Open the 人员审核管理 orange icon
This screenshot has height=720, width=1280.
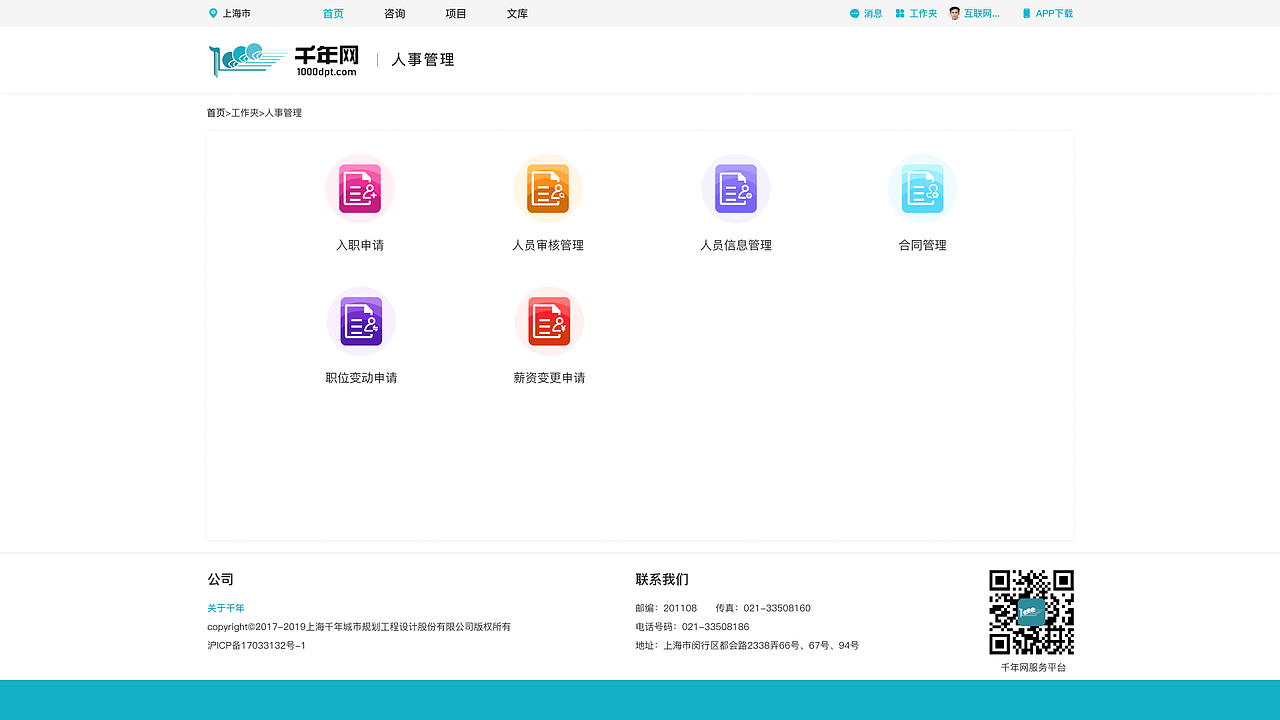tap(548, 189)
